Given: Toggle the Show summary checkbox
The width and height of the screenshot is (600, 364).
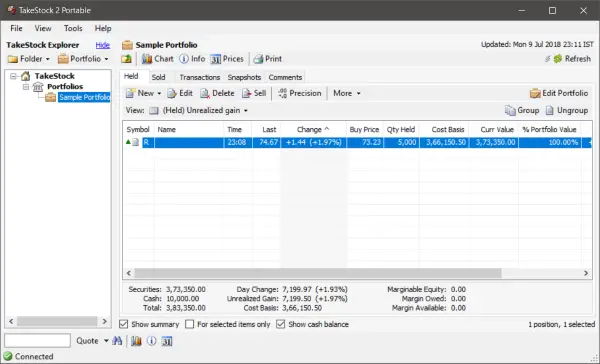Looking at the screenshot, I should [124, 324].
